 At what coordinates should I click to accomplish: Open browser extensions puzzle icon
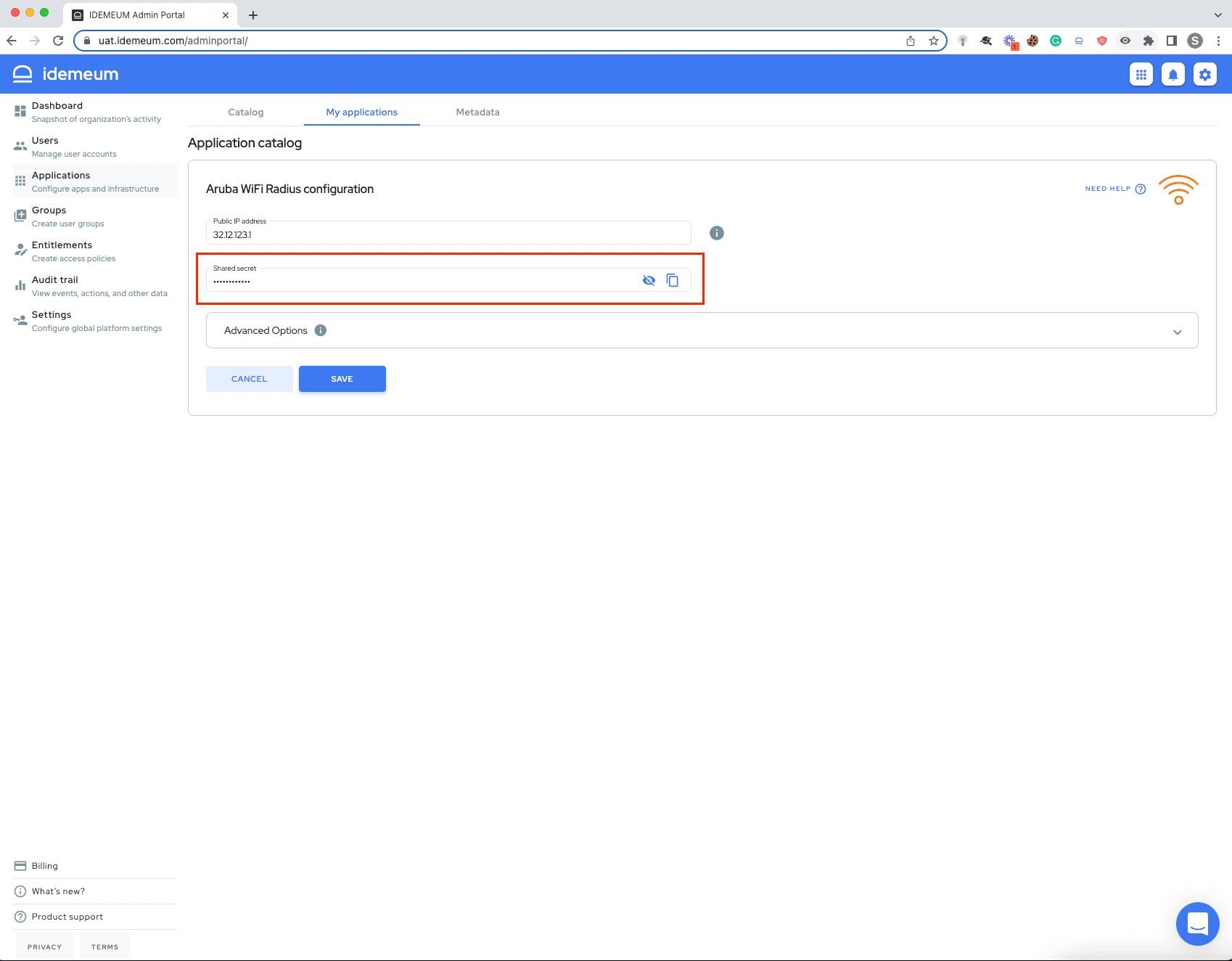click(1149, 41)
